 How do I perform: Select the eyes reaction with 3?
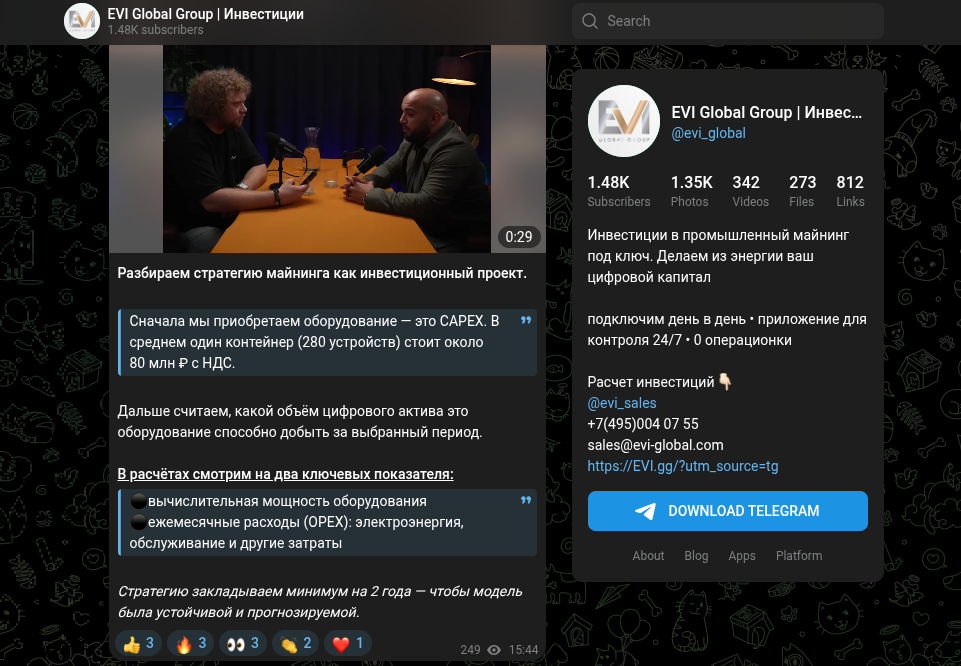(243, 643)
